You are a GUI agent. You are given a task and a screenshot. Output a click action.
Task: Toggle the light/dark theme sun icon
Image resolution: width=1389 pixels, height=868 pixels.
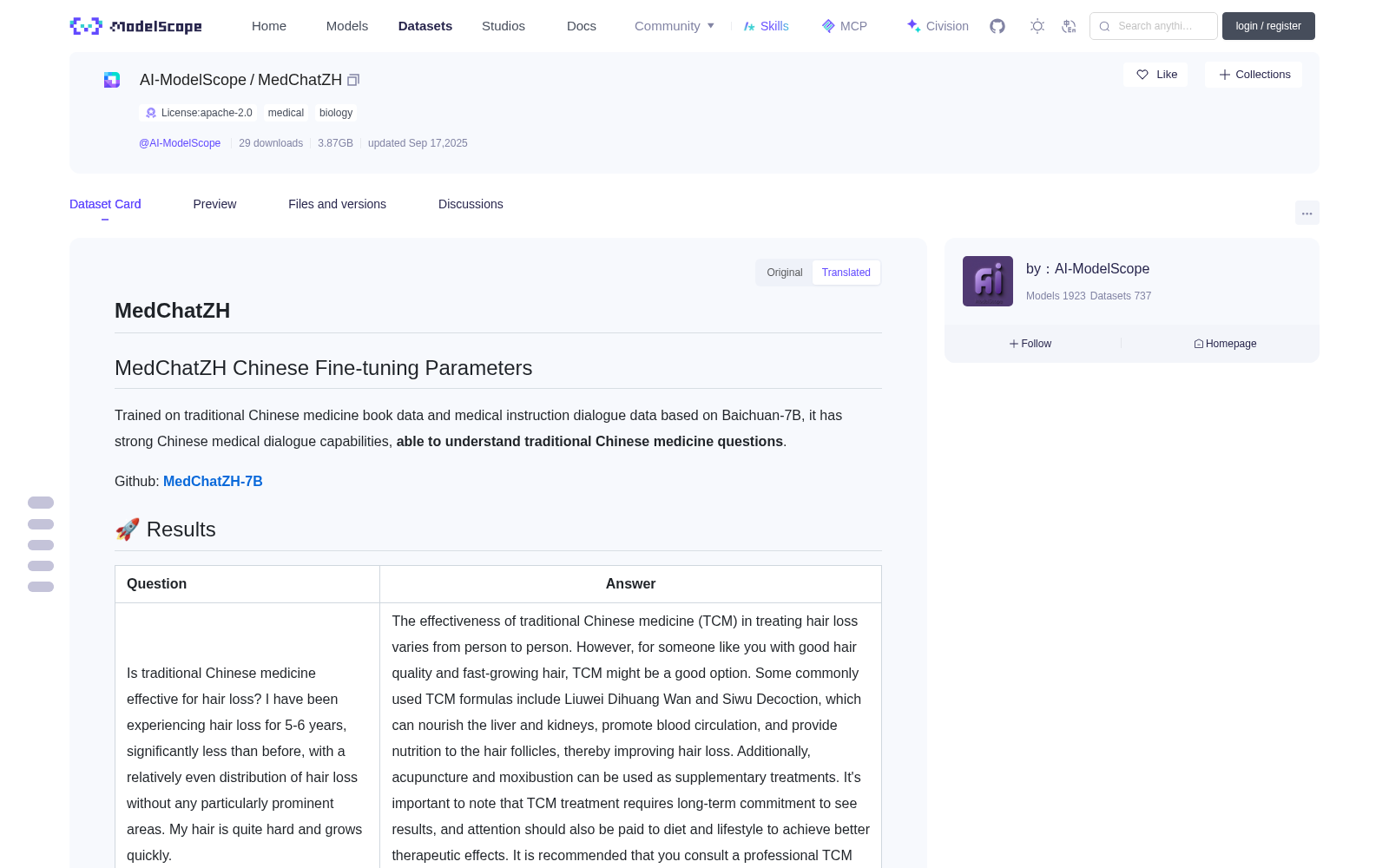[1037, 26]
